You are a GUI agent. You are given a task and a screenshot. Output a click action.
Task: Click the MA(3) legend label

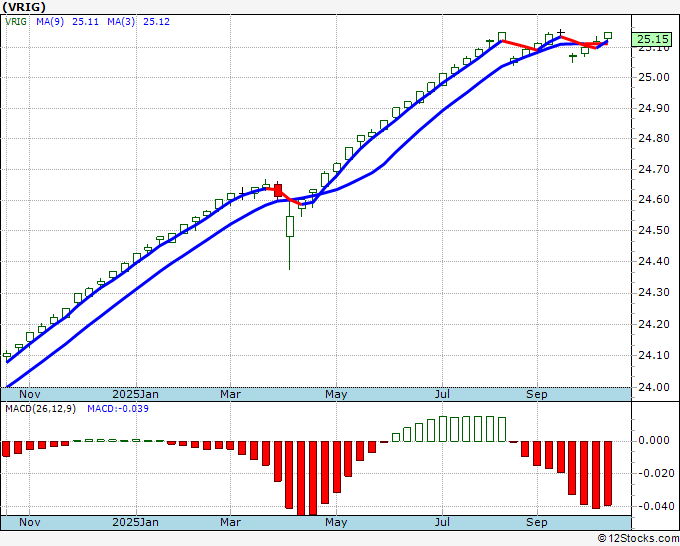pyautogui.click(x=121, y=22)
